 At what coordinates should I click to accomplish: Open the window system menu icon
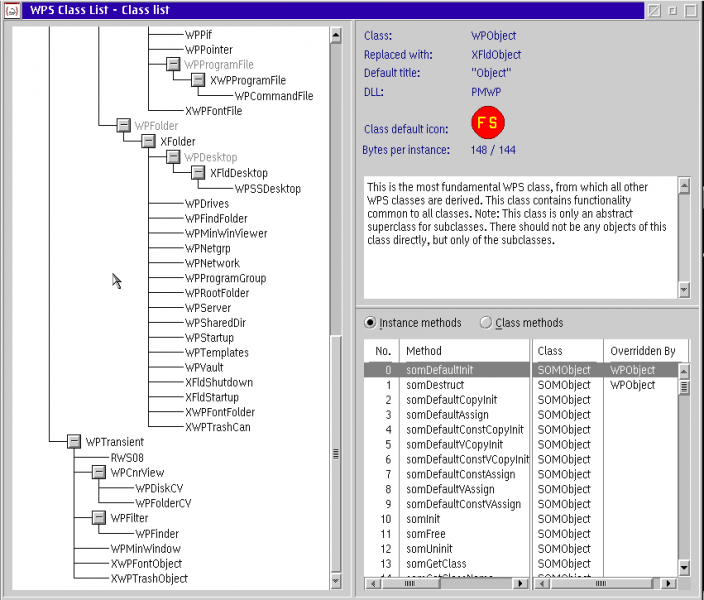tap(12, 10)
